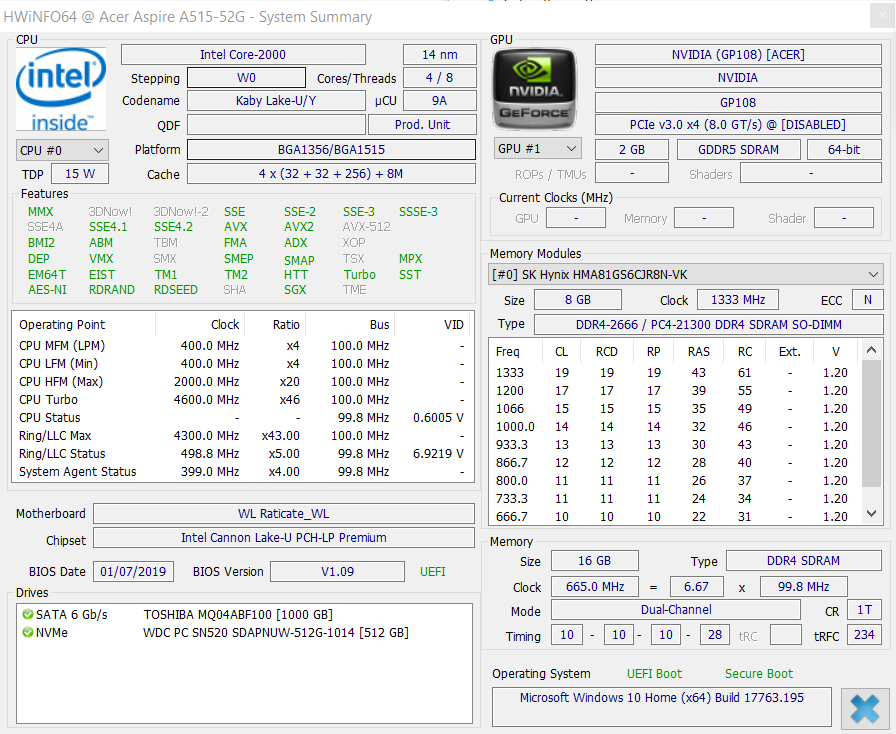Viewport: 896px width, 734px height.
Task: Click the AES-NI feature label
Action: pyautogui.click(x=47, y=290)
